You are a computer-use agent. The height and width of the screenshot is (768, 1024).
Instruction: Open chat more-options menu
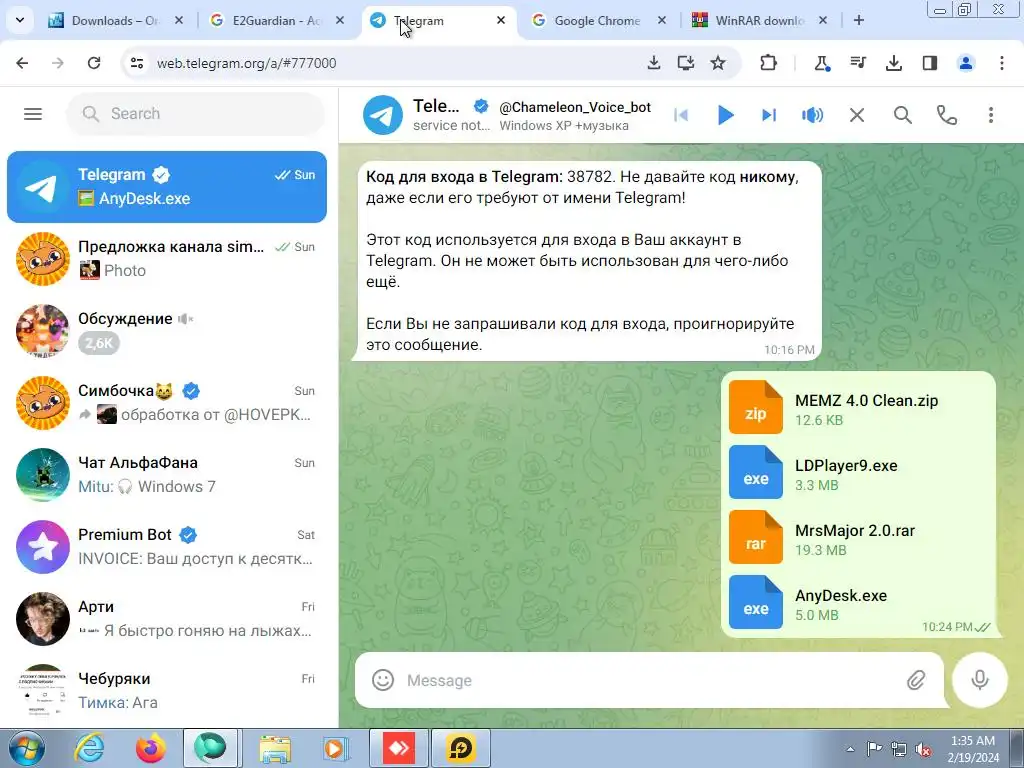[991, 116]
